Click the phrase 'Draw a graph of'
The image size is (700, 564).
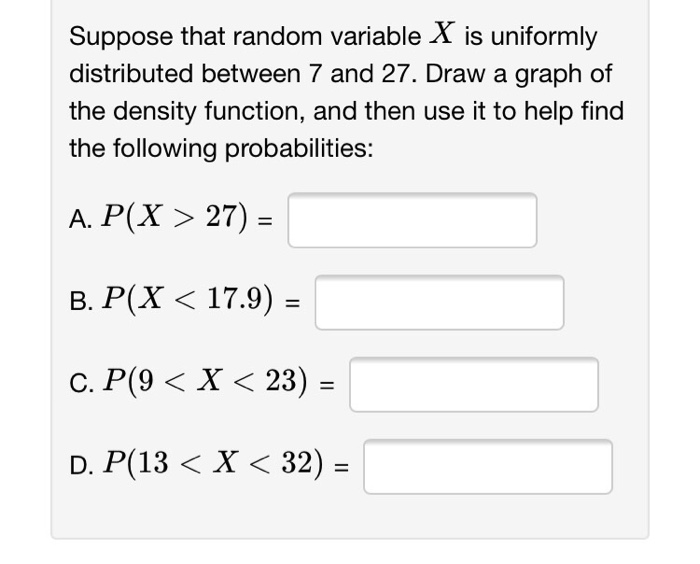click(518, 74)
